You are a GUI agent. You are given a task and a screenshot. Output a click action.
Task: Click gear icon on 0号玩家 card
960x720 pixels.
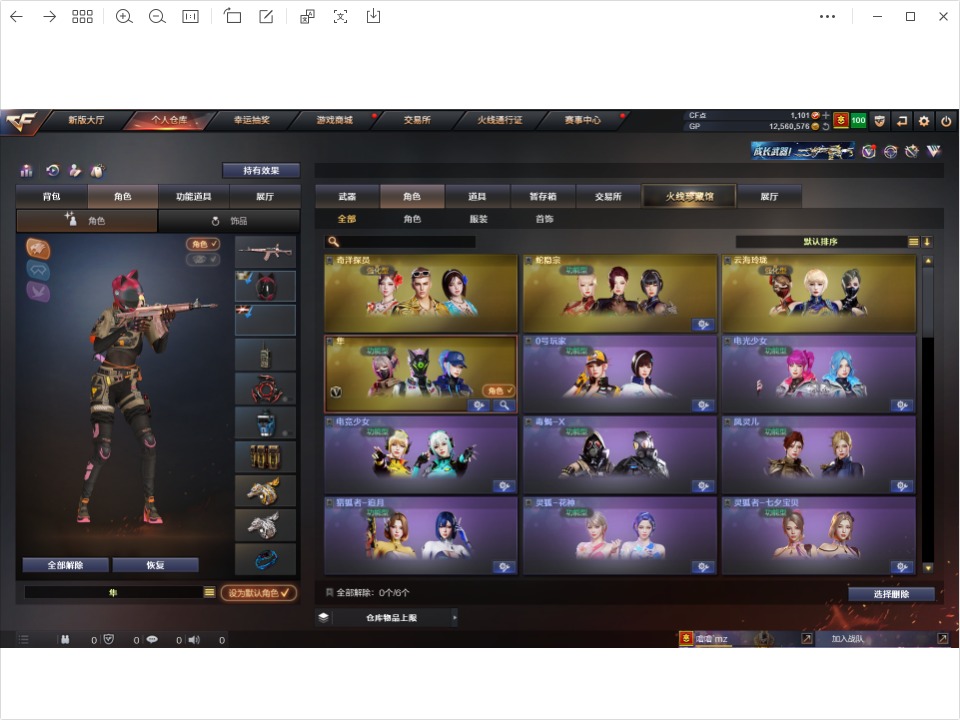click(x=703, y=405)
